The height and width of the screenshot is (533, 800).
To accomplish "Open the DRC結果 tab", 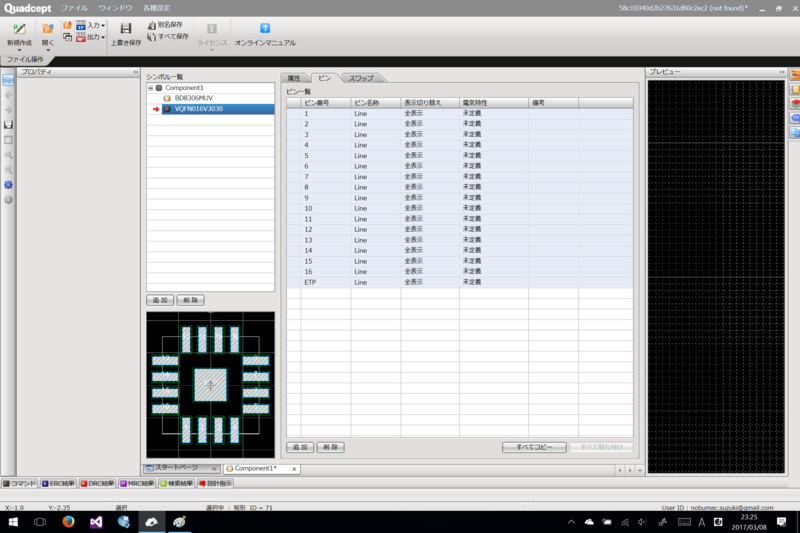I will 97,484.
